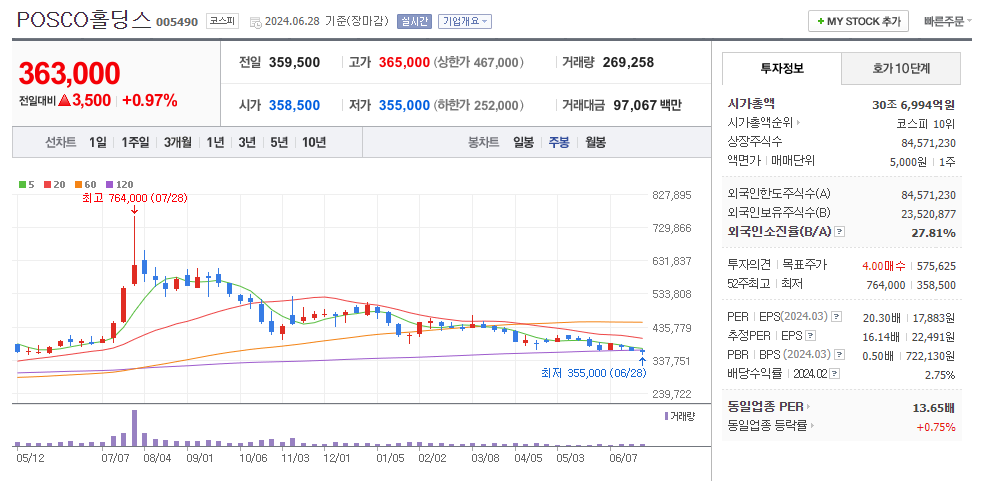Open help icon next to 배당수익률 2024.02
983x481 pixels.
click(834, 374)
